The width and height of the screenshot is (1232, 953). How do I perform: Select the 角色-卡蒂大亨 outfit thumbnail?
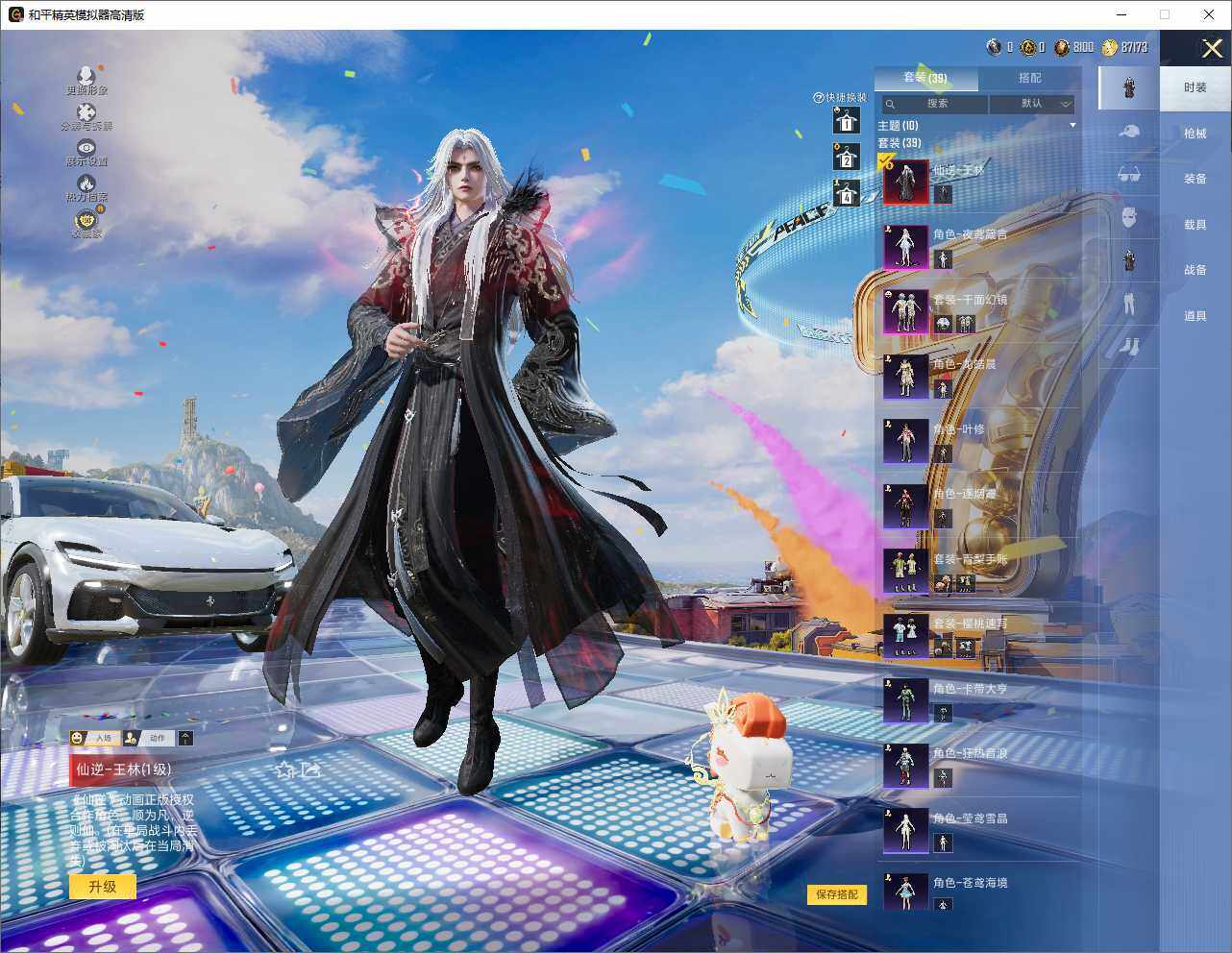pyautogui.click(x=906, y=700)
